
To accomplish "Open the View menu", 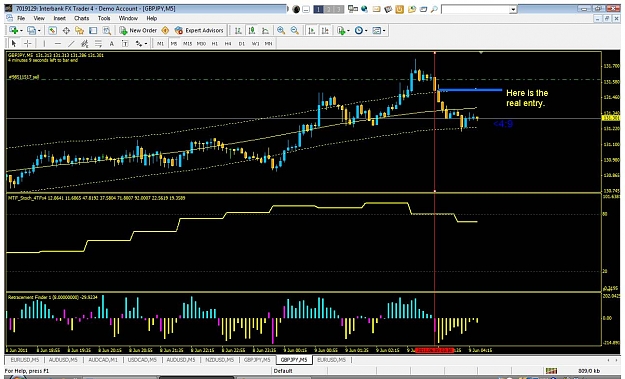I will coord(39,18).
